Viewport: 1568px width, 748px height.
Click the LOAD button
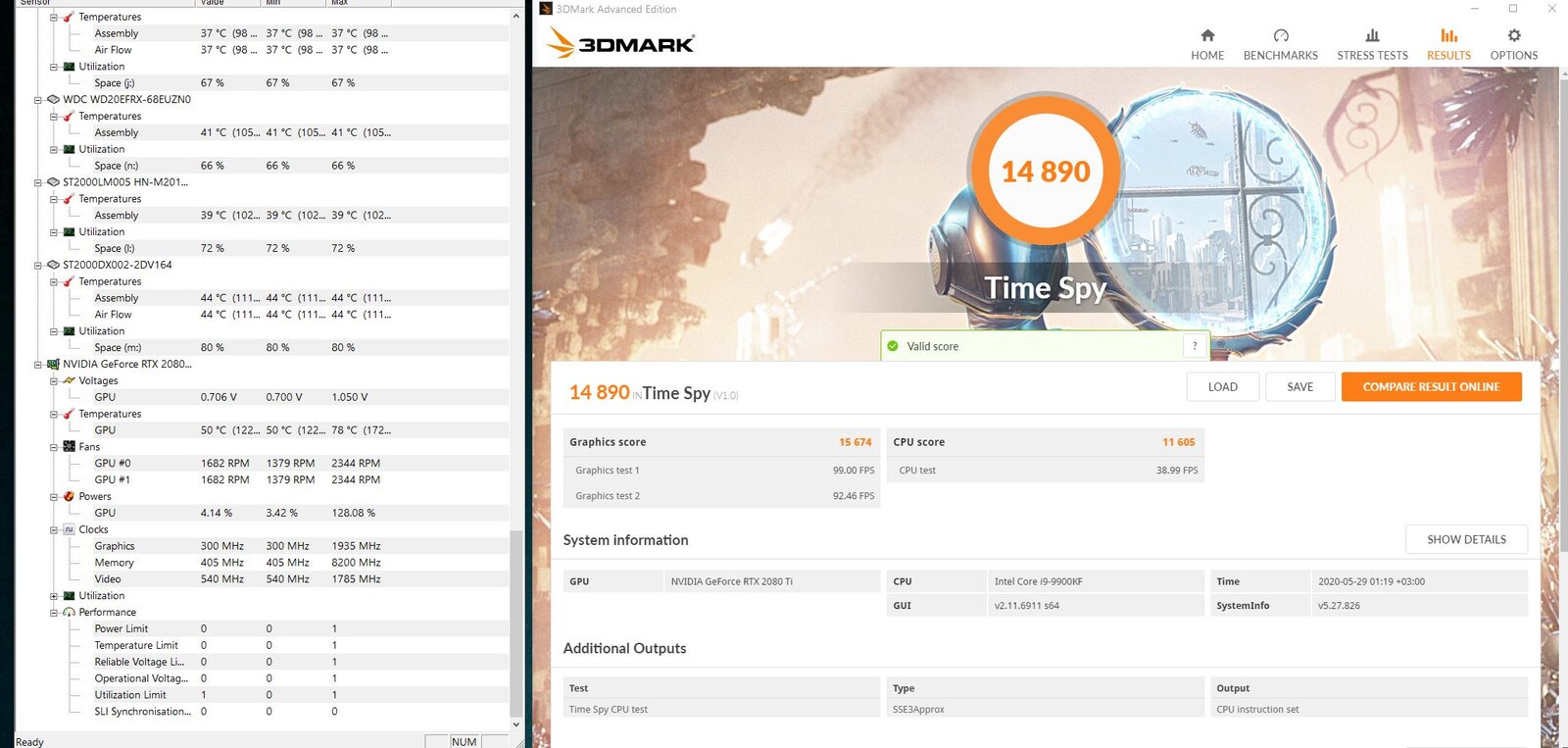pos(1222,387)
